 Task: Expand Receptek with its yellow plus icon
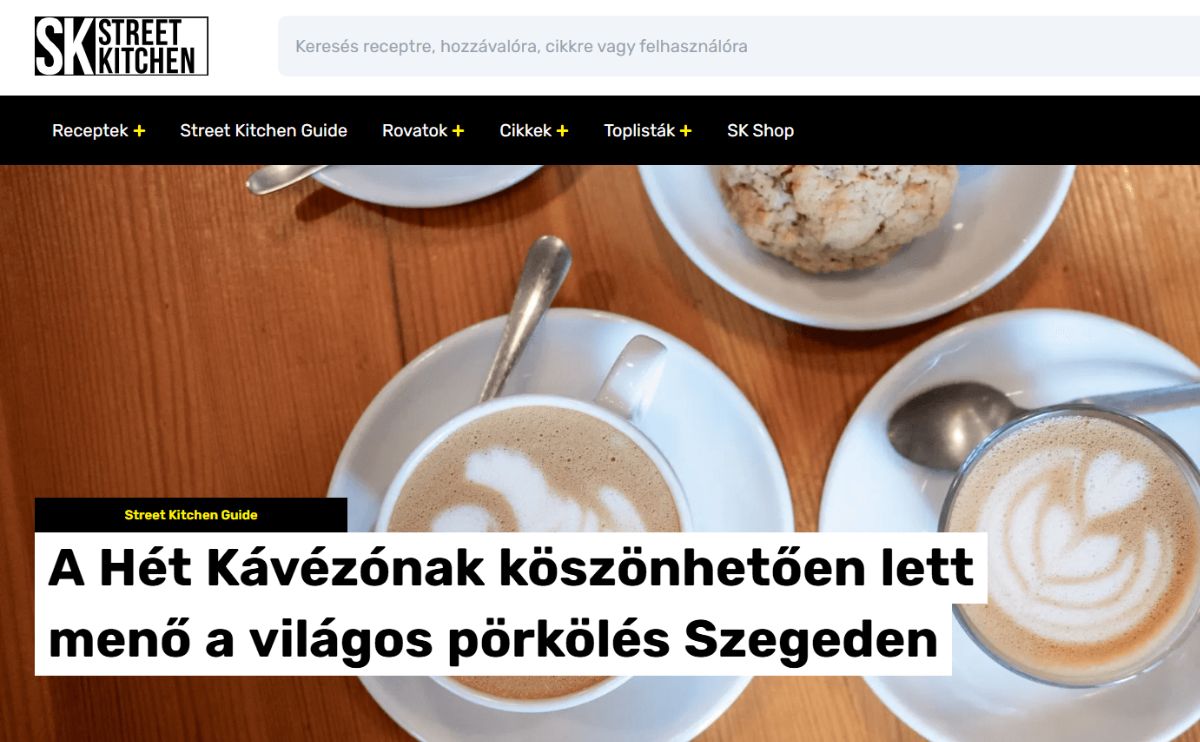139,131
